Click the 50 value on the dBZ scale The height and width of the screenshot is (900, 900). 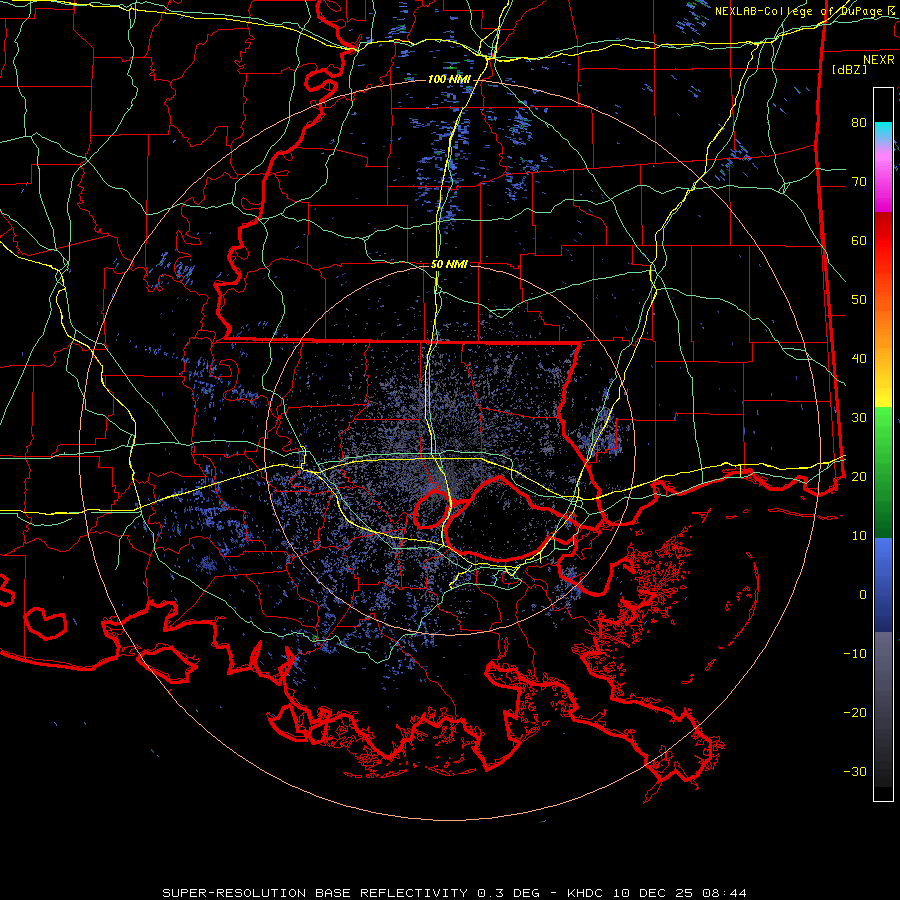(859, 300)
